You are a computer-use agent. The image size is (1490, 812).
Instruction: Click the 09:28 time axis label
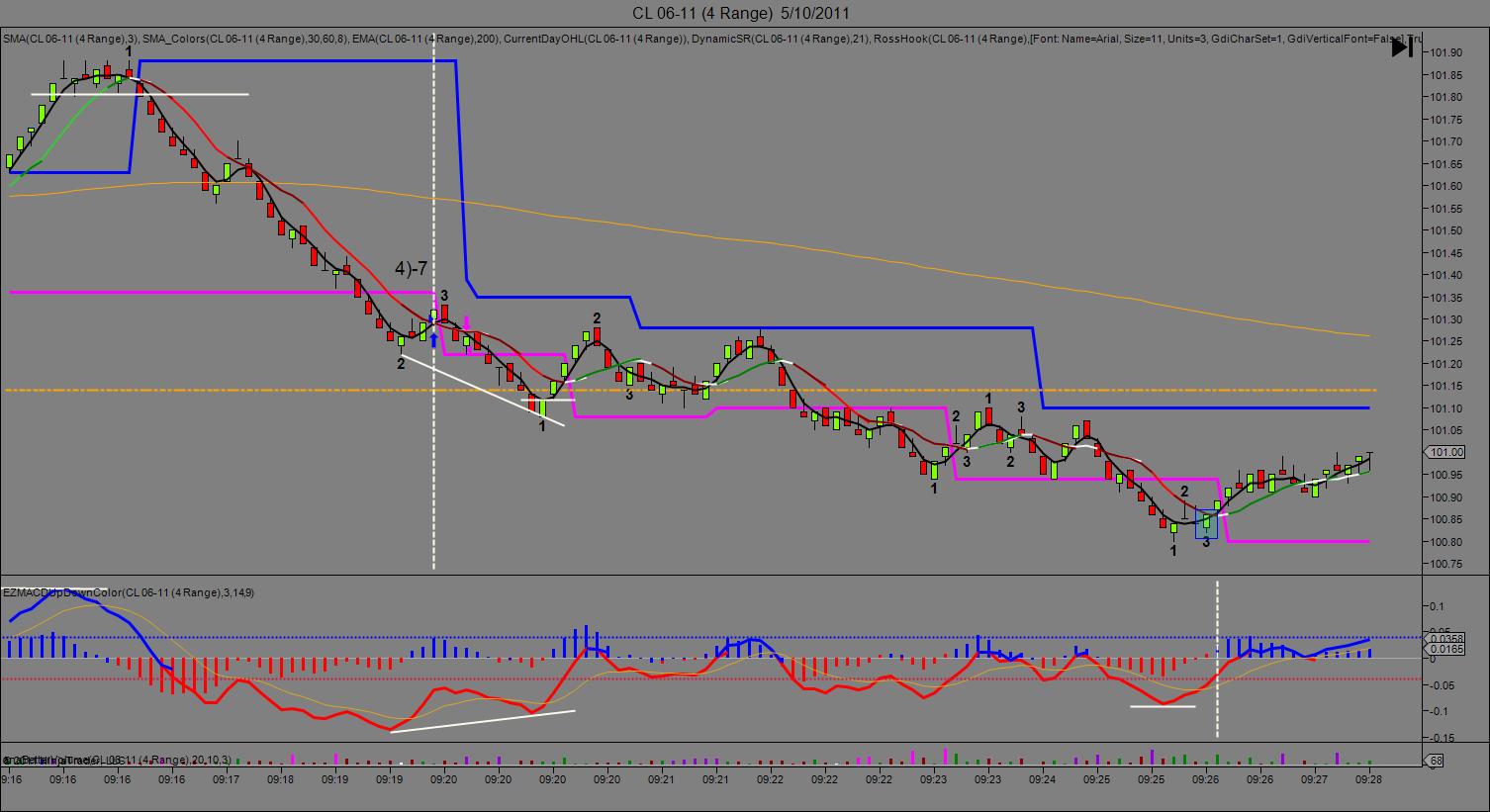tap(1368, 779)
